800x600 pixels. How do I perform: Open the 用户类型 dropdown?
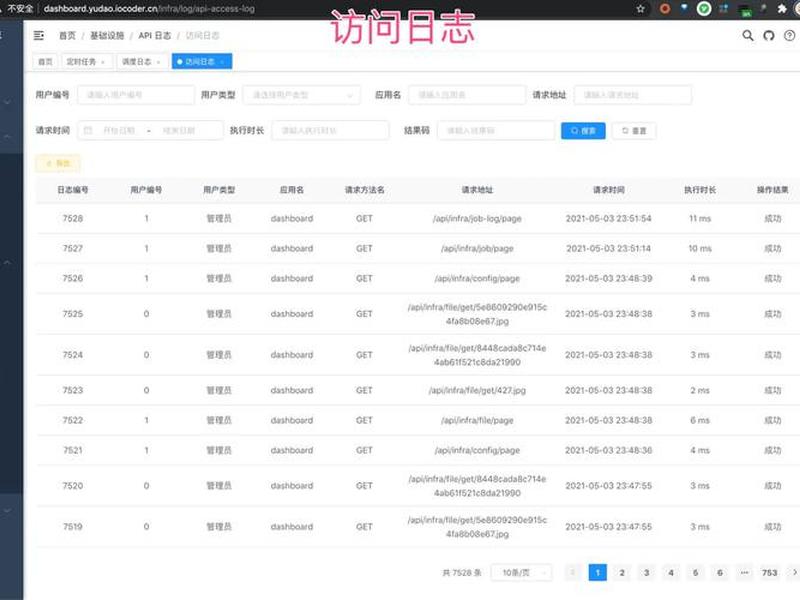(x=302, y=95)
